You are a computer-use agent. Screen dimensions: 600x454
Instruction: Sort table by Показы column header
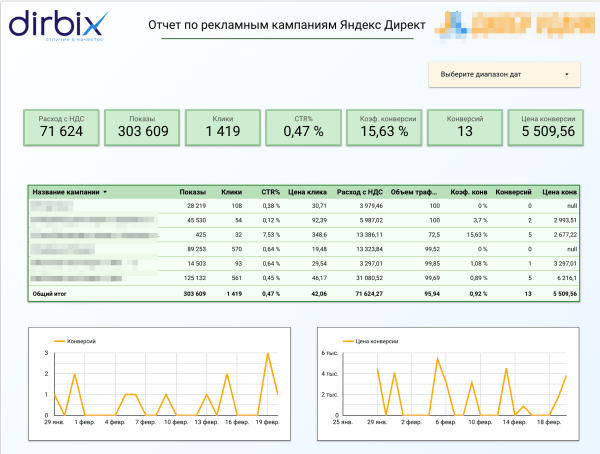(x=191, y=192)
